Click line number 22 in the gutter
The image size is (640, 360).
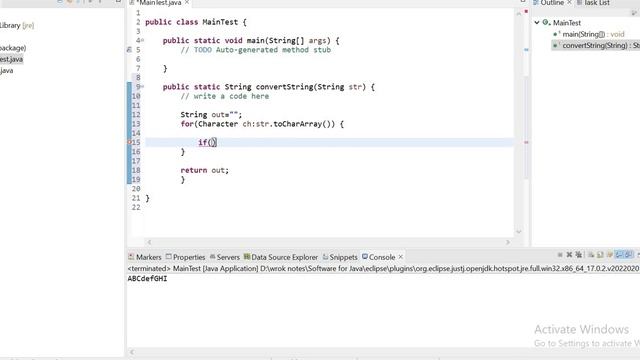(136, 207)
